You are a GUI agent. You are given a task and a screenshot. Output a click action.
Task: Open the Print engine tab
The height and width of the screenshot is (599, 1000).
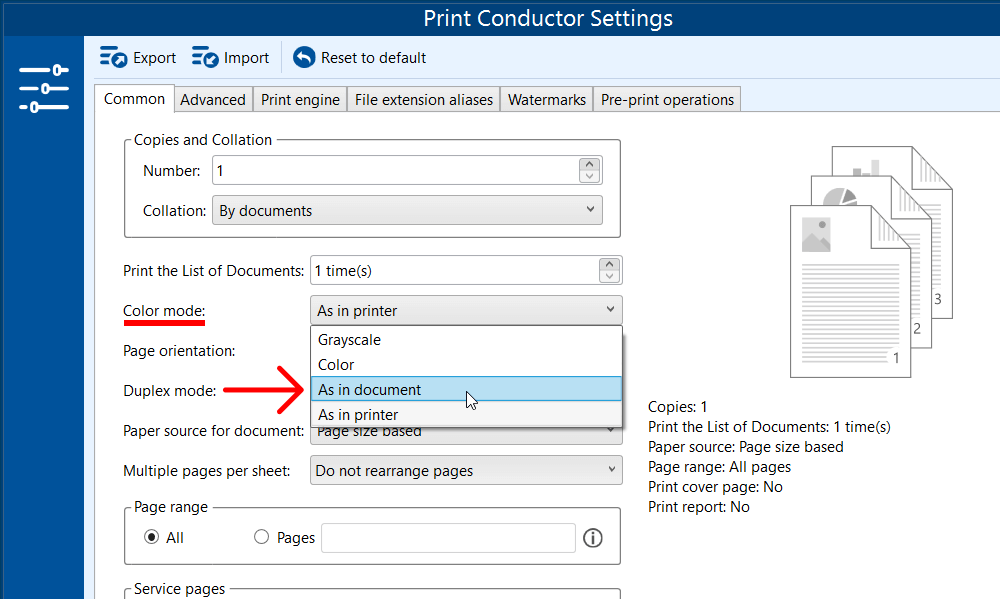[301, 100]
